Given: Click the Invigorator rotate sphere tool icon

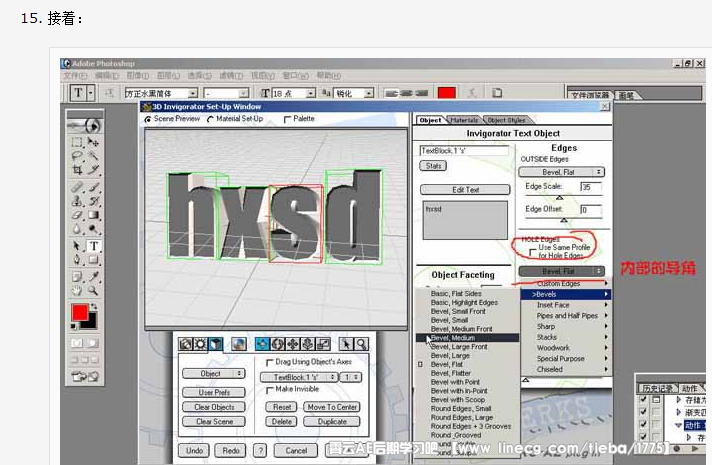Looking at the screenshot, I should [277, 344].
